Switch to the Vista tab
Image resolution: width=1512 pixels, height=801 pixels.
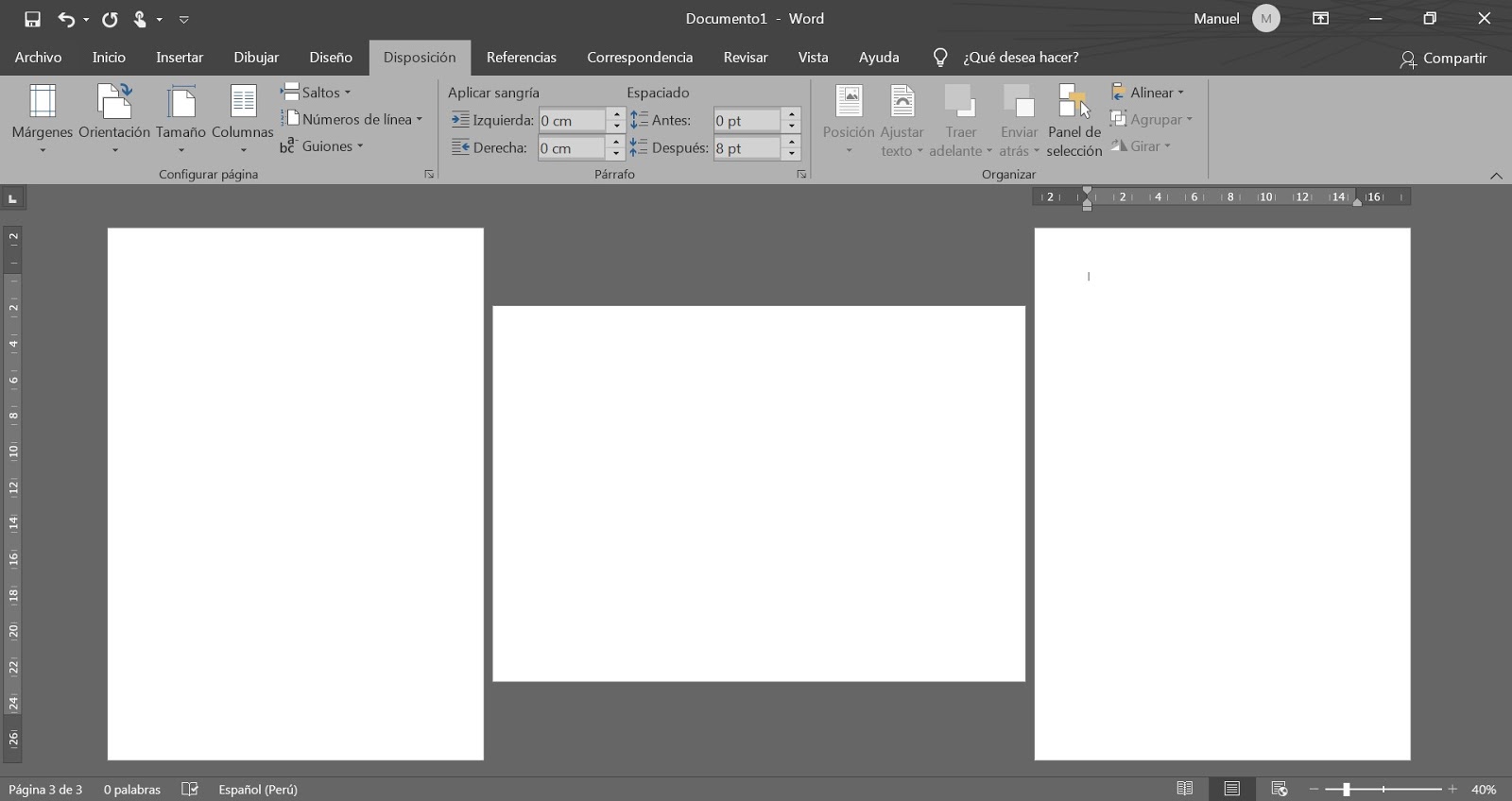813,58
